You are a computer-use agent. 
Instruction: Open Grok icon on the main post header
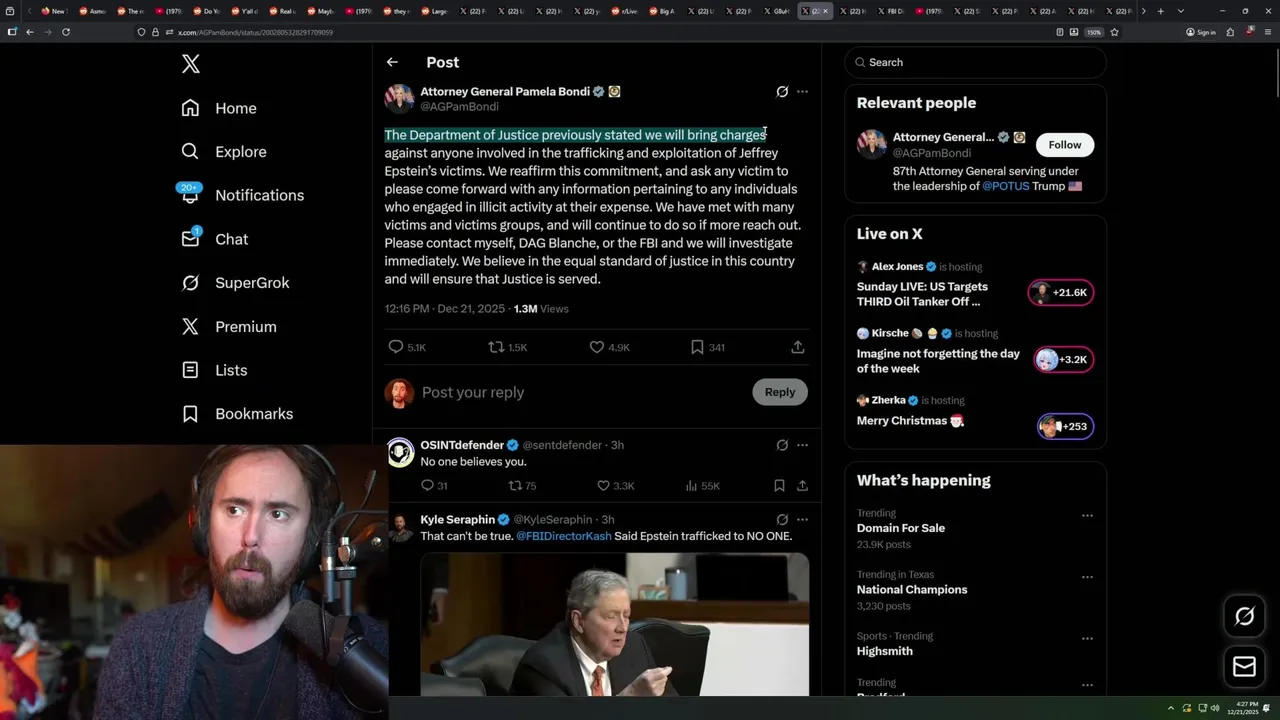[x=782, y=92]
